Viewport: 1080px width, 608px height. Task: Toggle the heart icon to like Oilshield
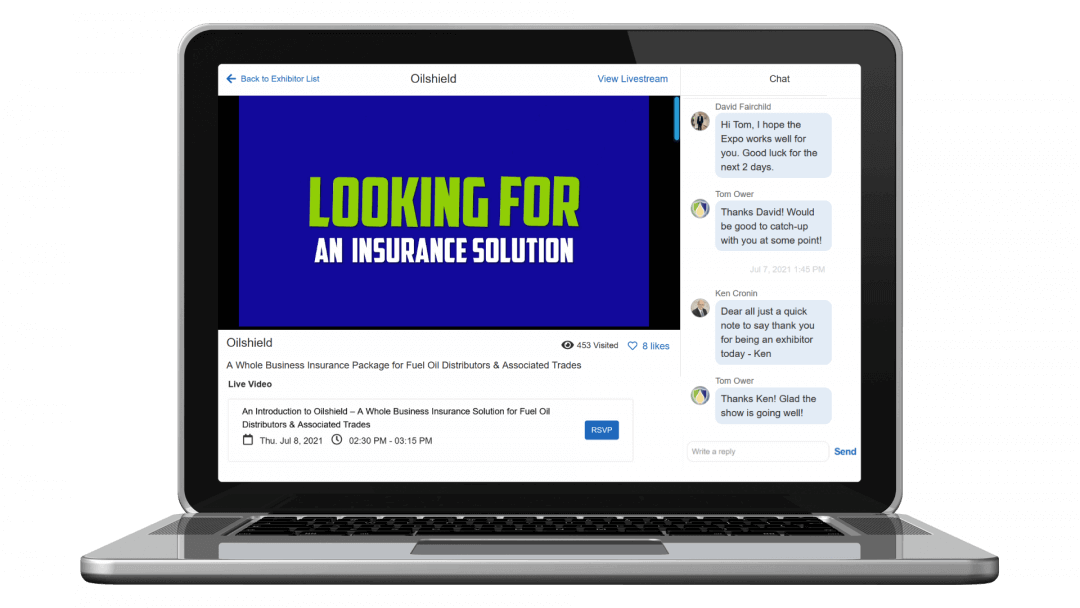click(632, 346)
